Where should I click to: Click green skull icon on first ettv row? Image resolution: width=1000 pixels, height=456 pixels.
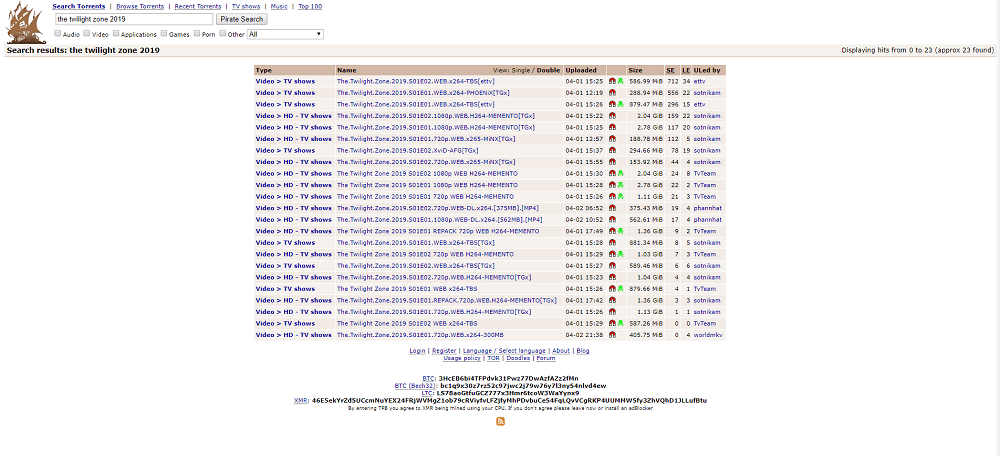click(x=620, y=81)
